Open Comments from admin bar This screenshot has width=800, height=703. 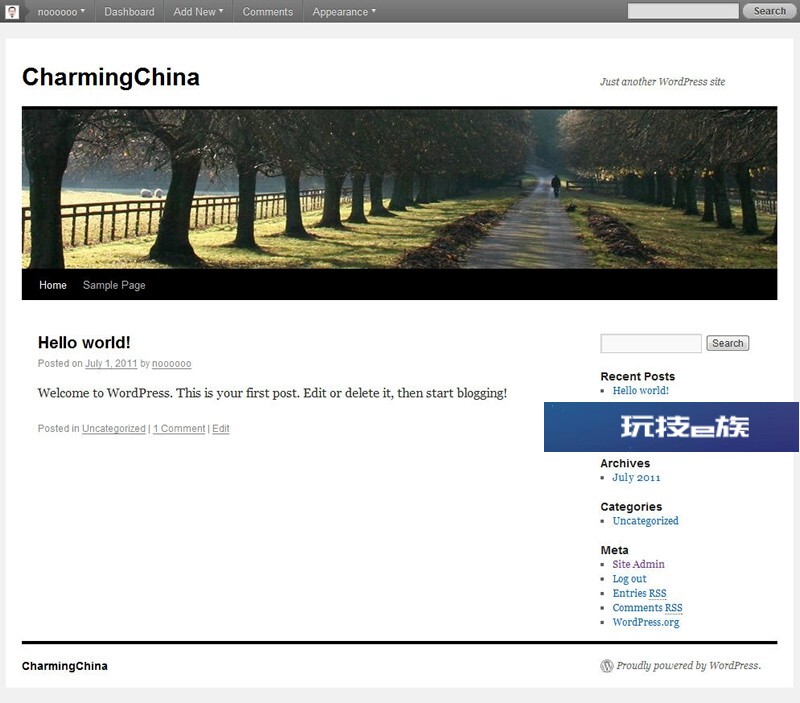(268, 11)
